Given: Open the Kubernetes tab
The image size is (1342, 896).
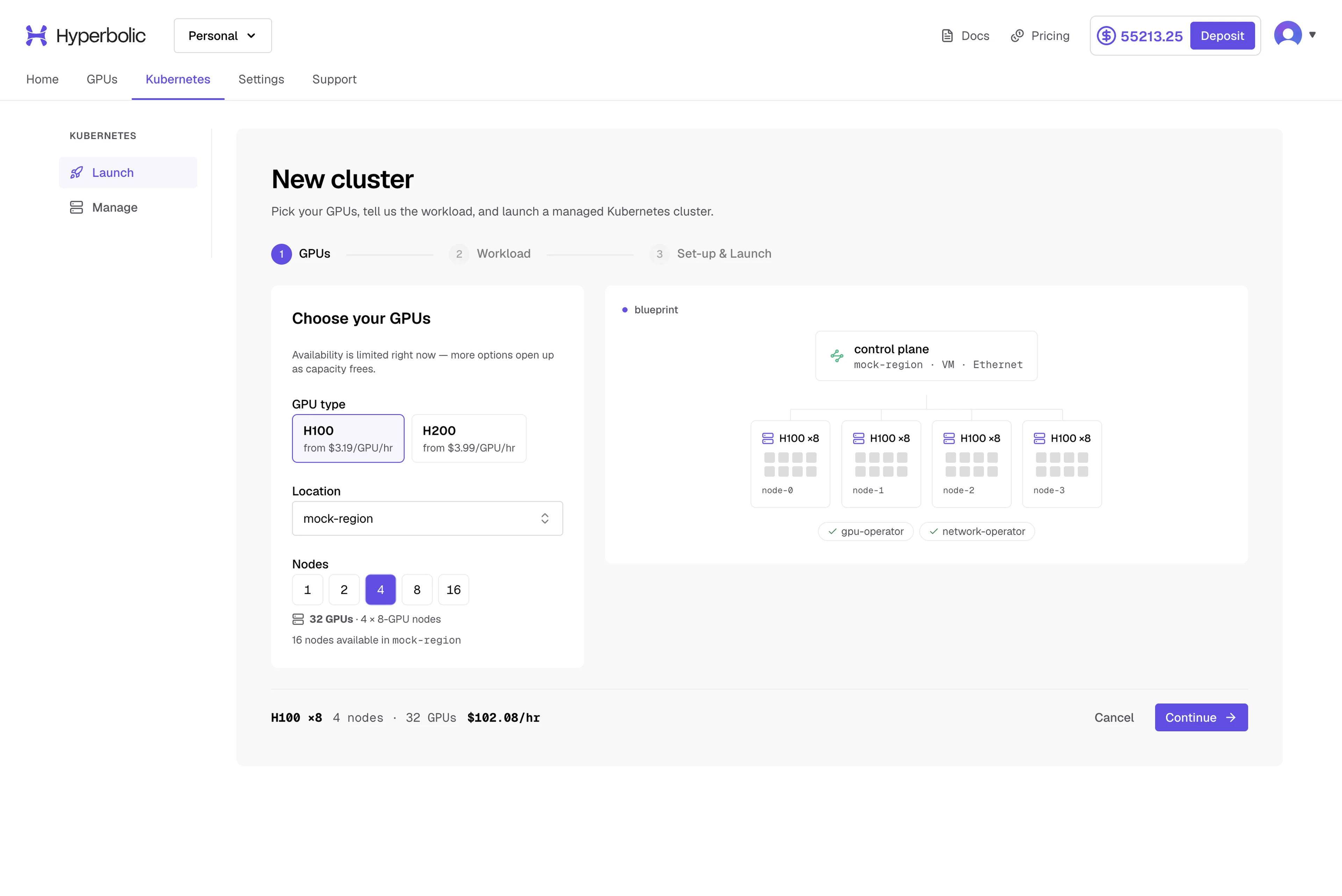Looking at the screenshot, I should (178, 79).
